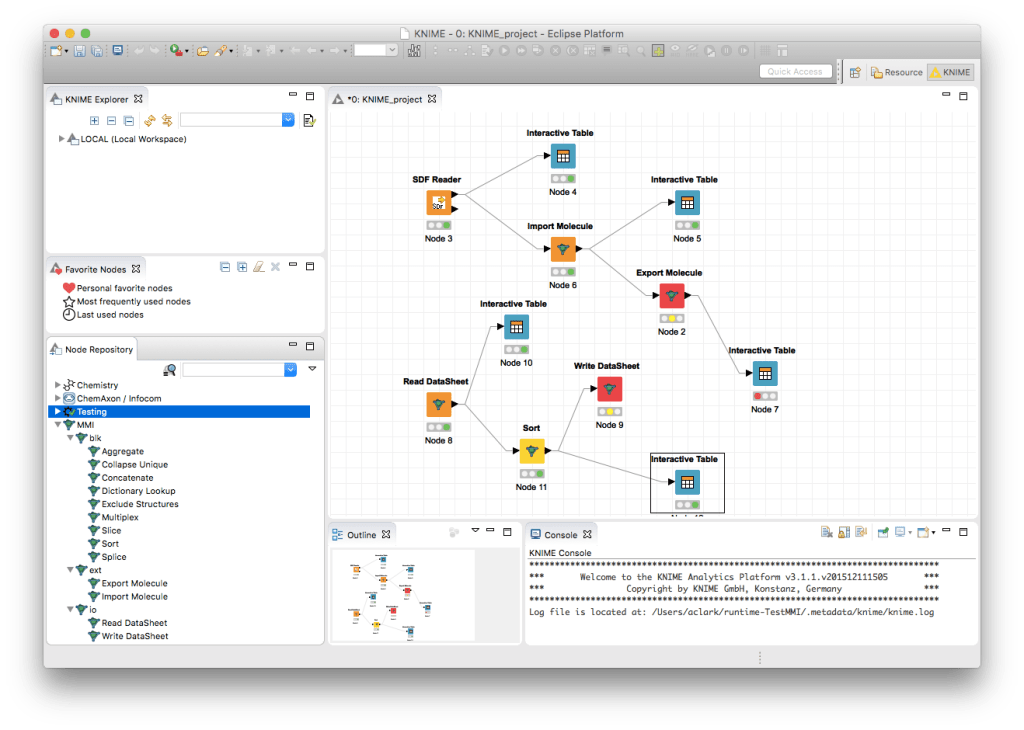This screenshot has width=1024, height=730.
Task: Select the Aggregate node in repository
Action: tap(122, 452)
